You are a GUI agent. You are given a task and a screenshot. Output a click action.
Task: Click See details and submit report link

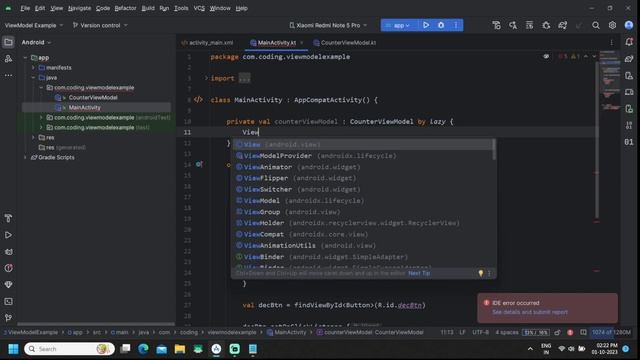point(530,312)
